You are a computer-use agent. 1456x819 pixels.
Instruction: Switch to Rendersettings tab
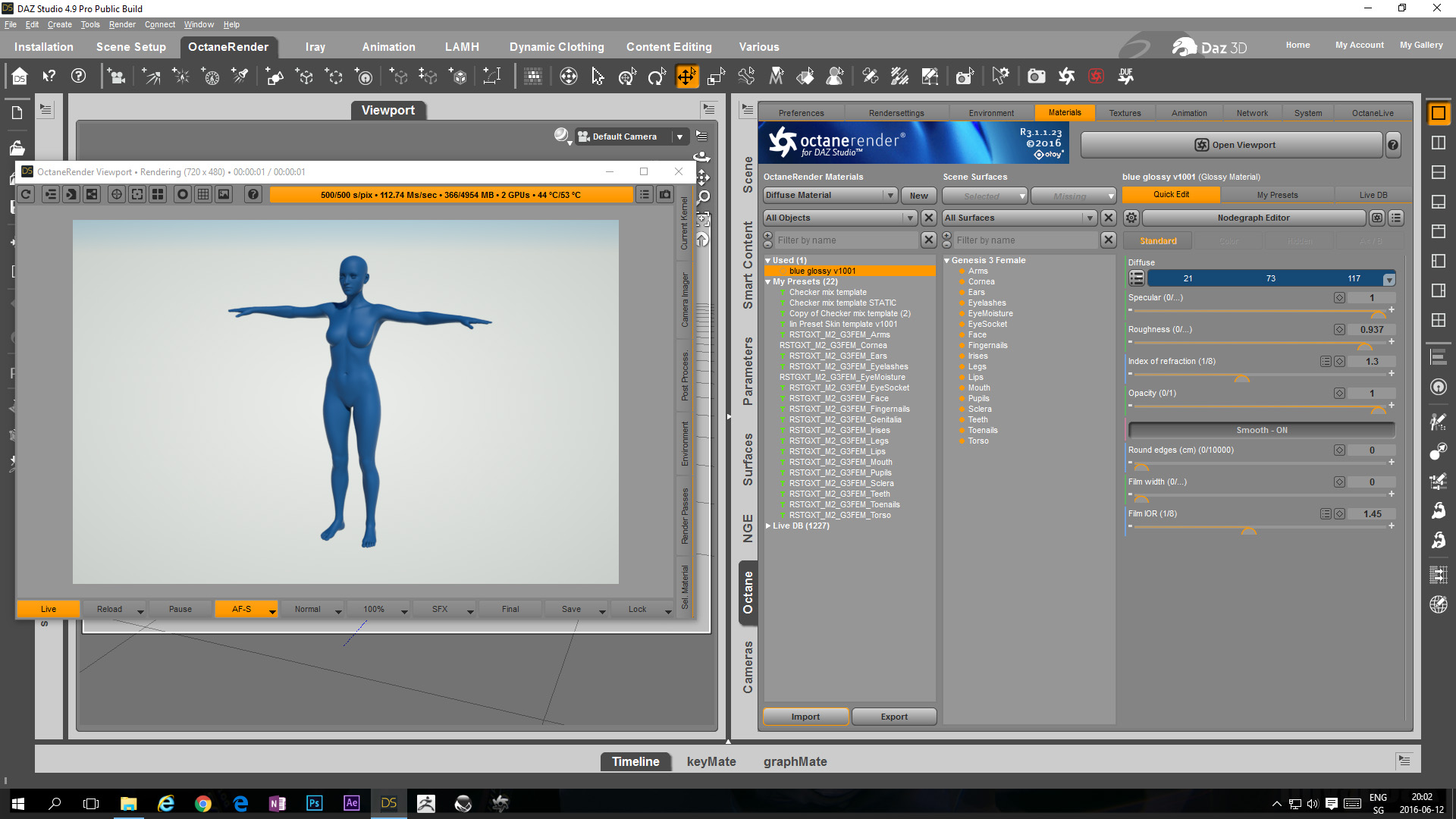tap(896, 113)
